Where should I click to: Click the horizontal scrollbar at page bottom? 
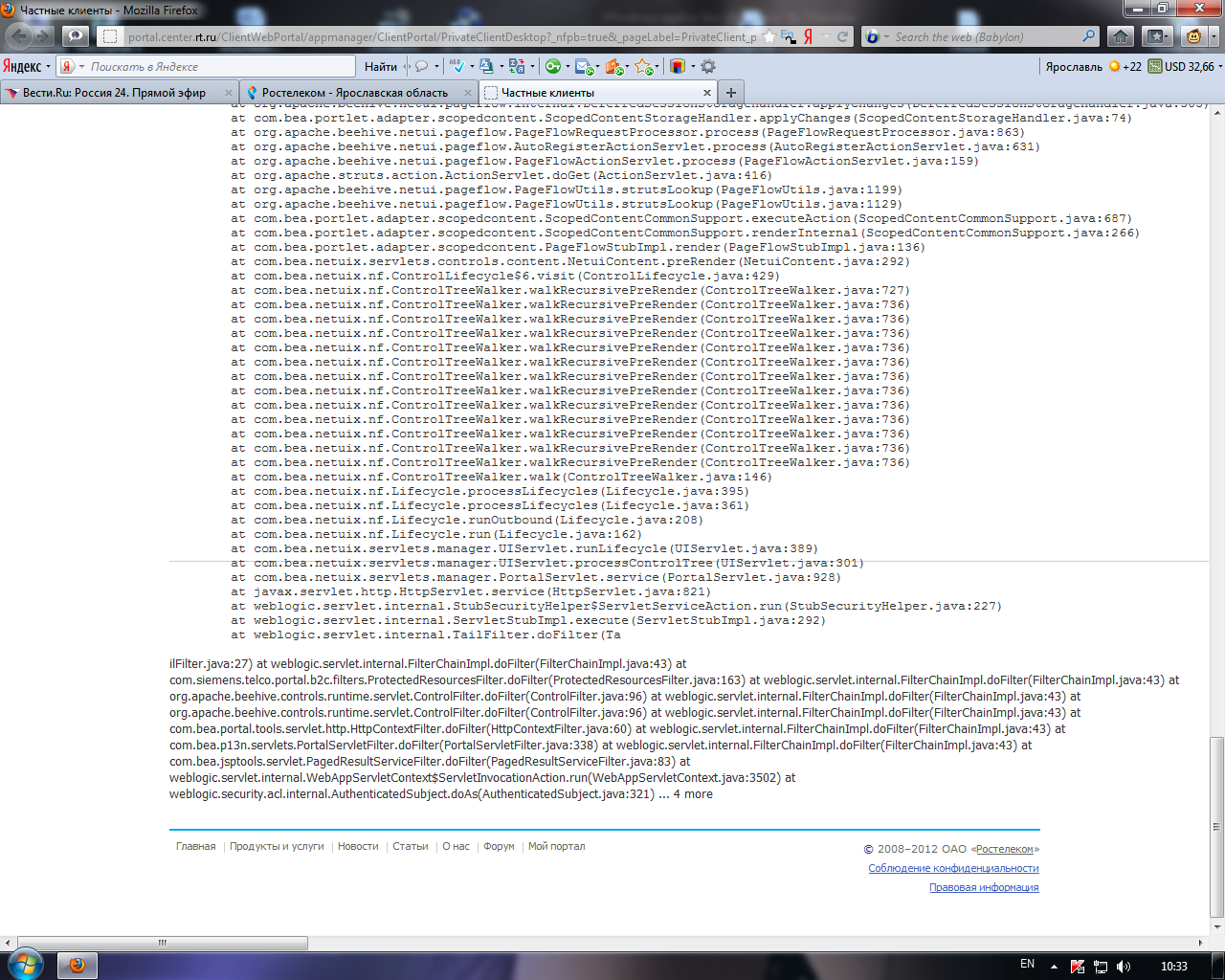click(x=163, y=943)
